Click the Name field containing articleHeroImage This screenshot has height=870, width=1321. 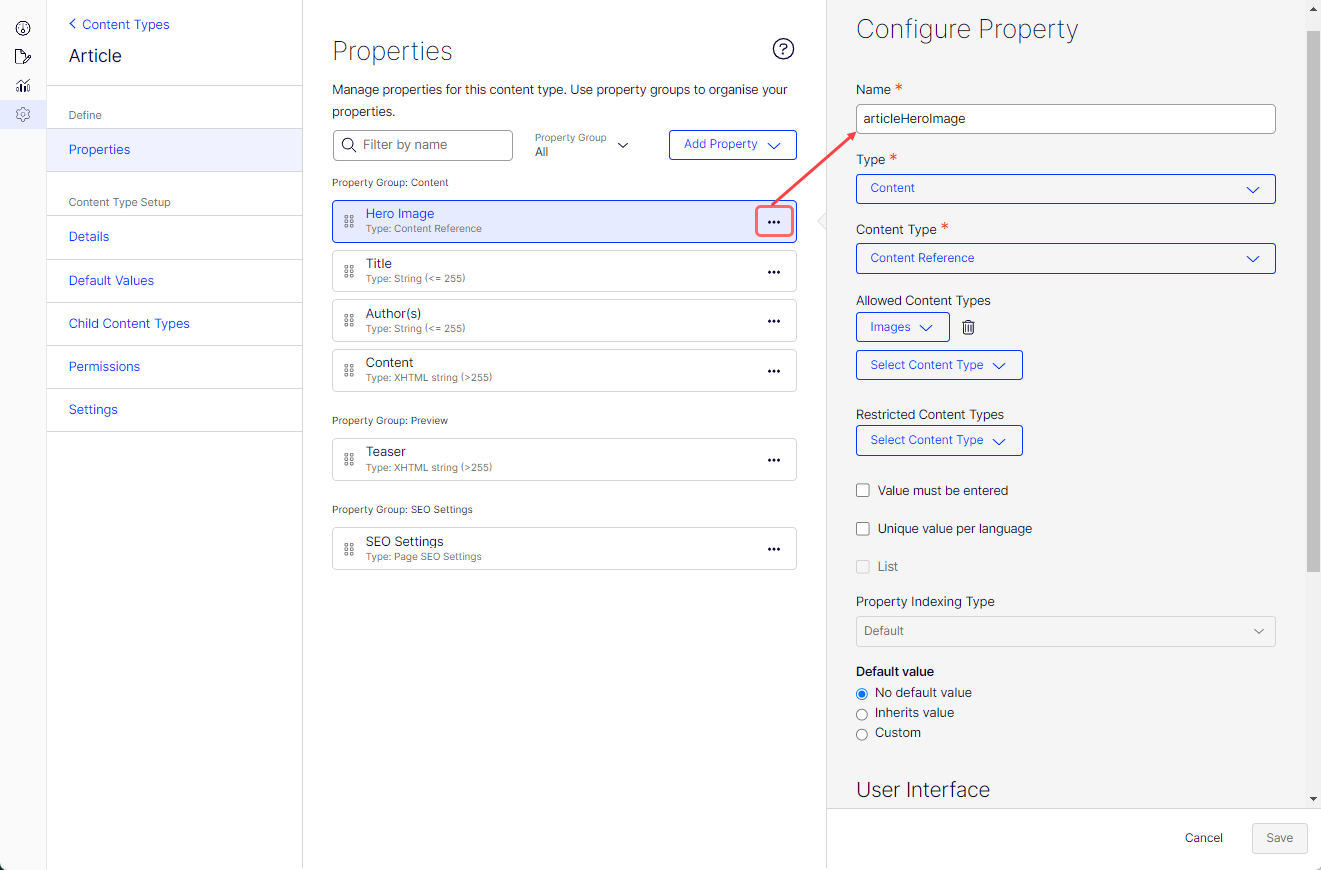tap(1066, 119)
